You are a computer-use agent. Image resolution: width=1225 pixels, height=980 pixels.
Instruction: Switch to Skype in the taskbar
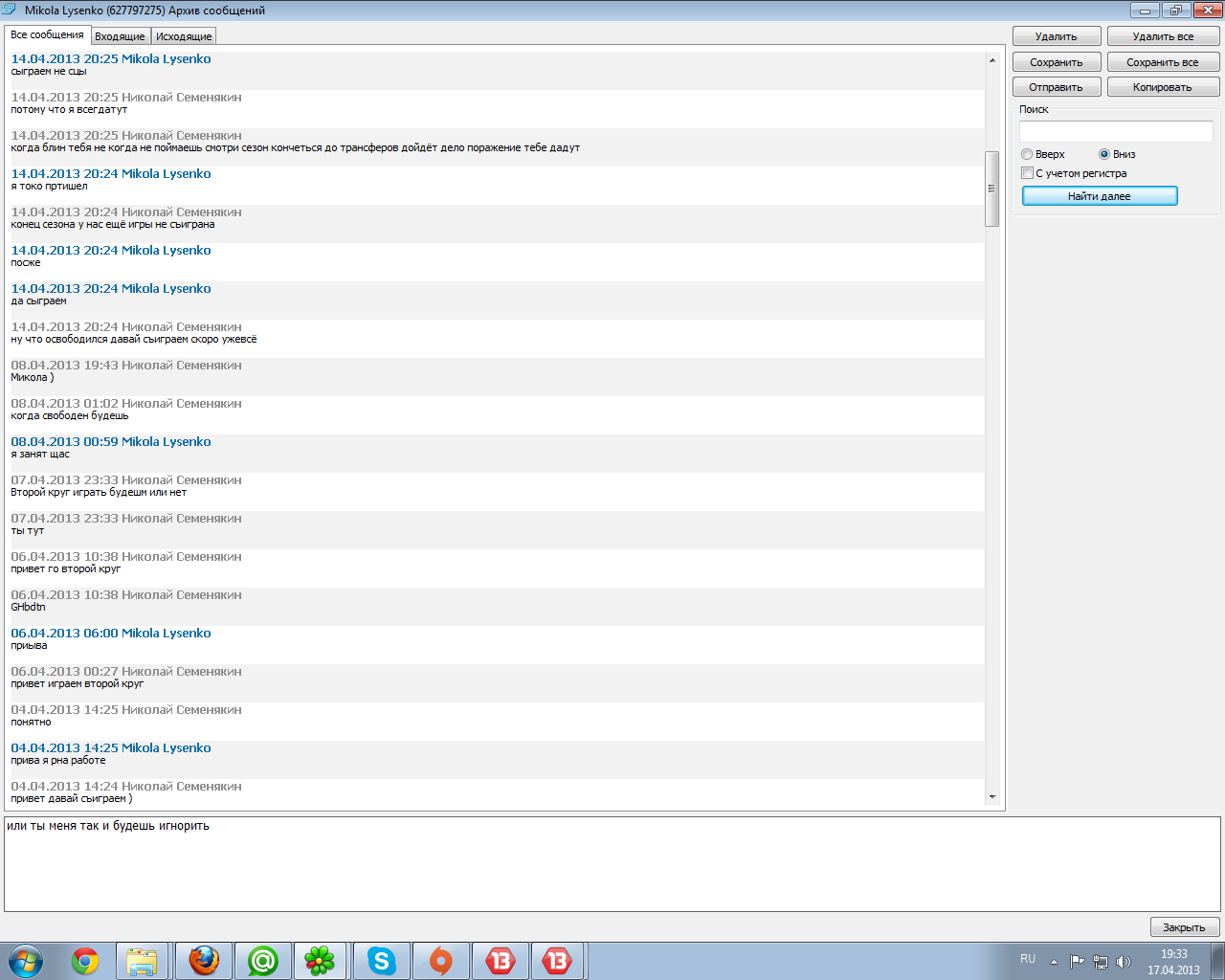381,961
